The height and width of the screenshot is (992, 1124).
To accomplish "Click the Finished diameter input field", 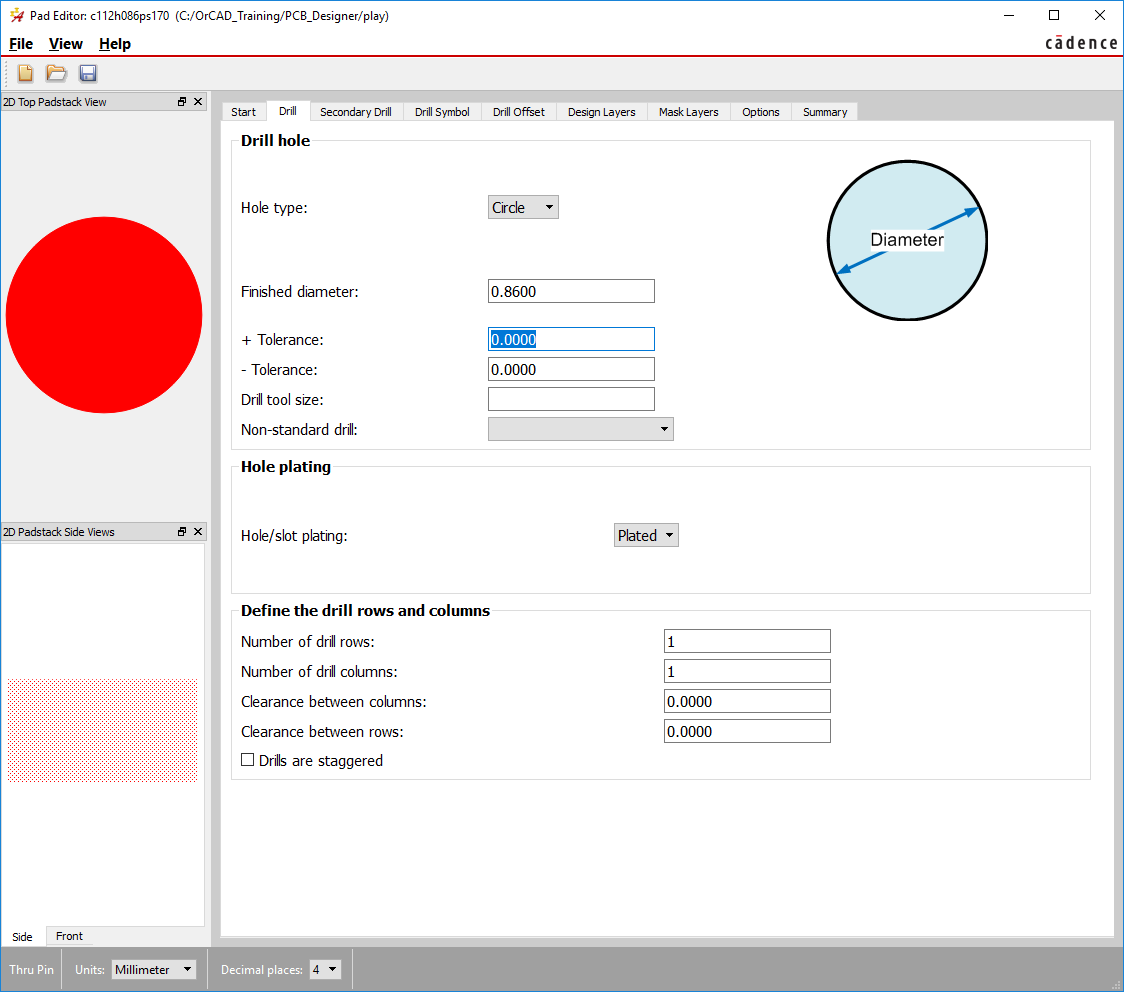I will pos(571,291).
